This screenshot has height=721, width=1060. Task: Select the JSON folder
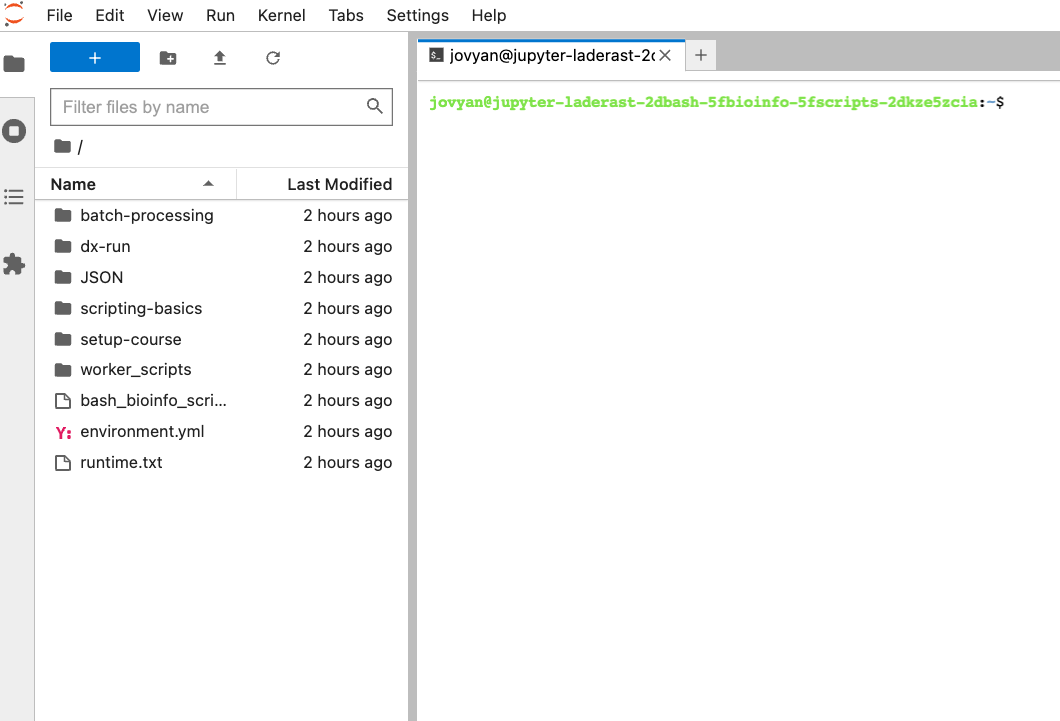[x=221, y=278]
